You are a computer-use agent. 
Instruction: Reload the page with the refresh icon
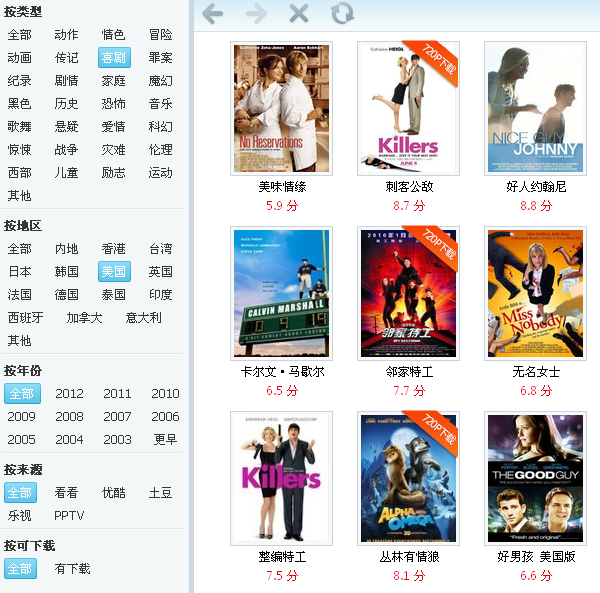coord(342,14)
